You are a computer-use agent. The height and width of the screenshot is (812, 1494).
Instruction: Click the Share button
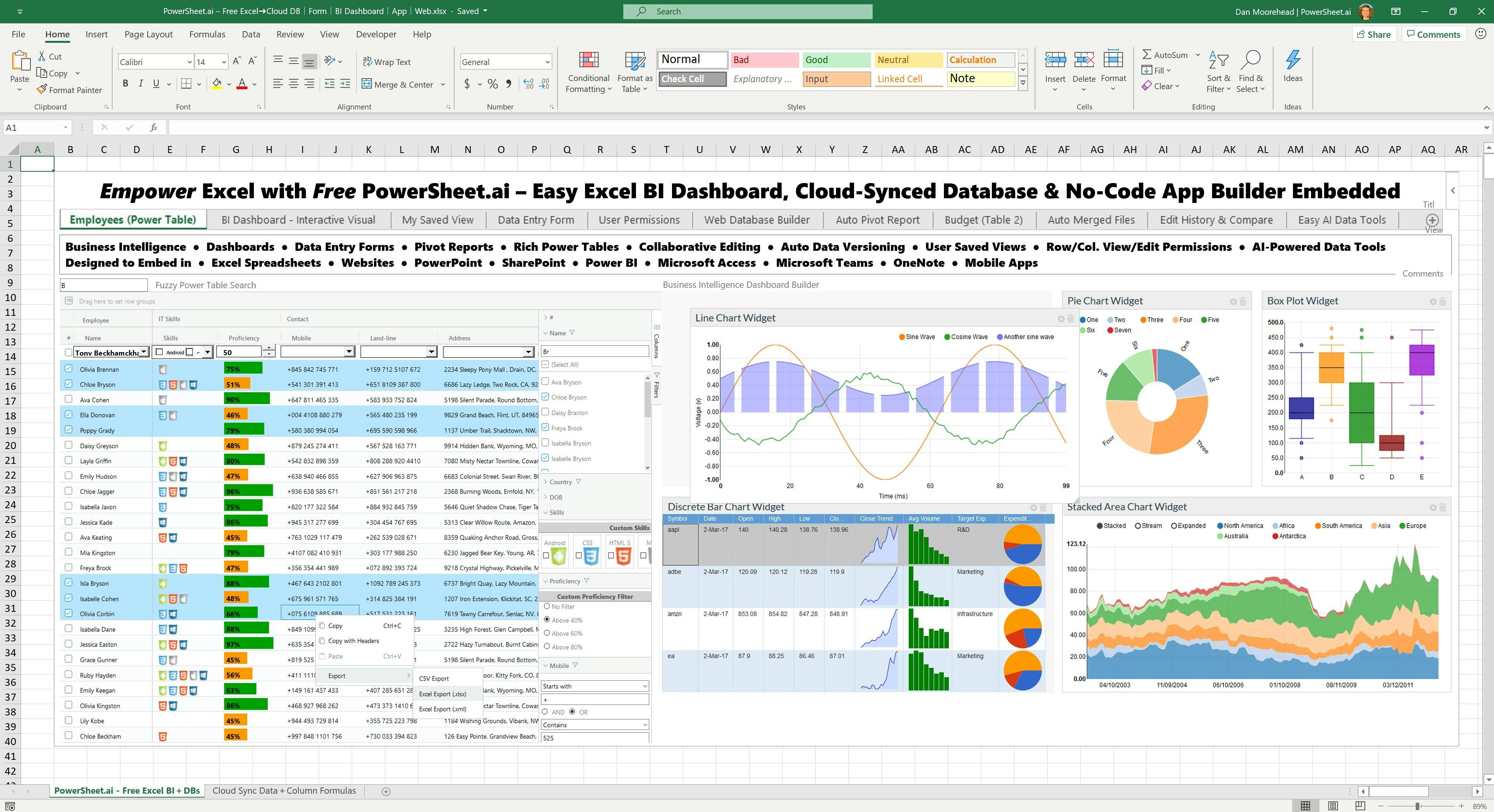coord(1374,34)
